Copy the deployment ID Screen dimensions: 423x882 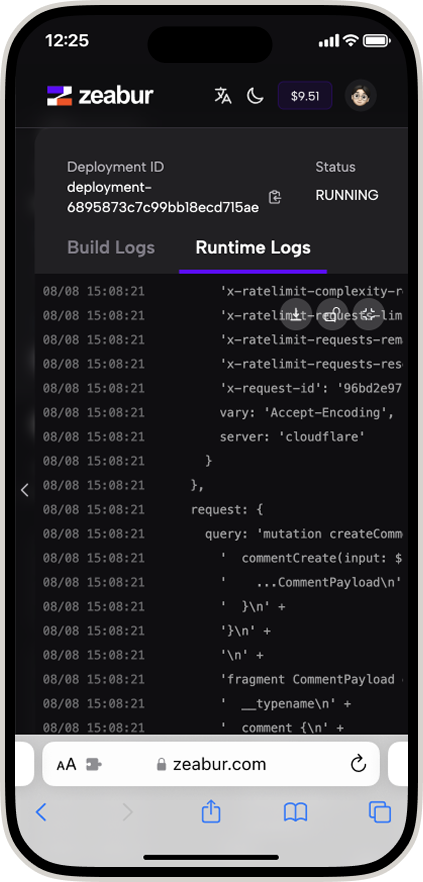pyautogui.click(x=274, y=197)
